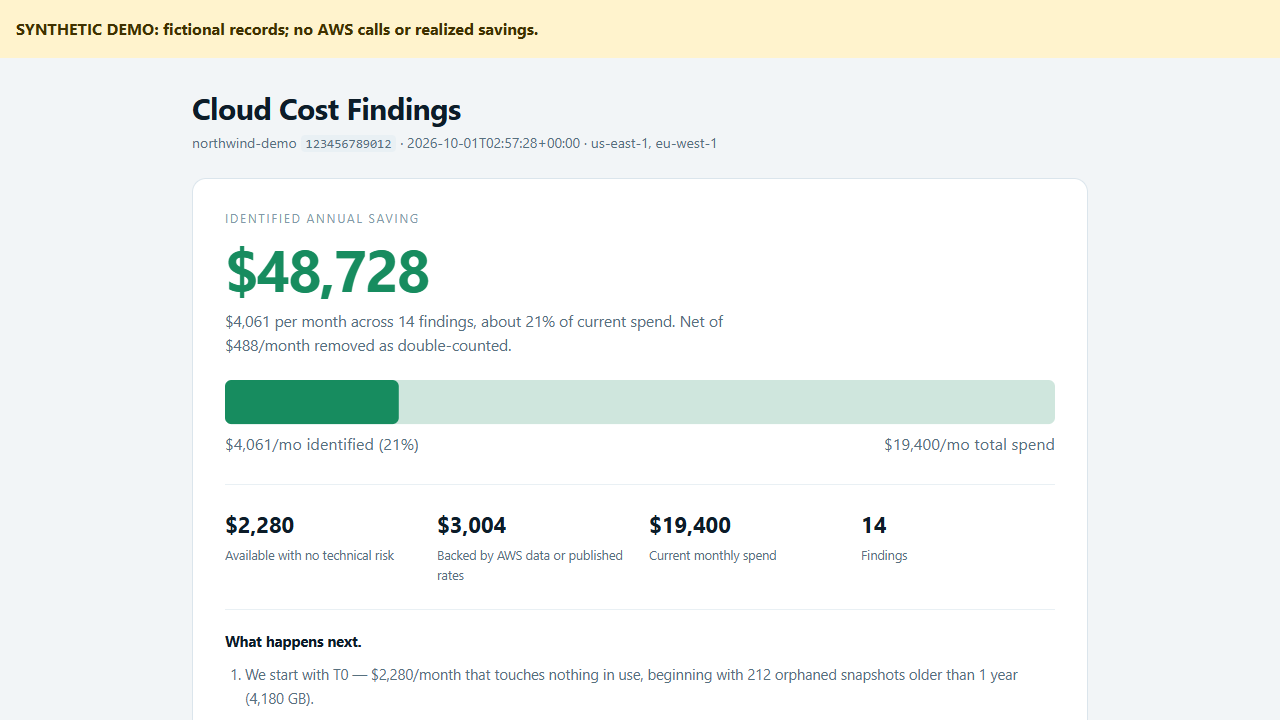The height and width of the screenshot is (720, 1280).
Task: Click the What happens next heading
Action: (293, 642)
